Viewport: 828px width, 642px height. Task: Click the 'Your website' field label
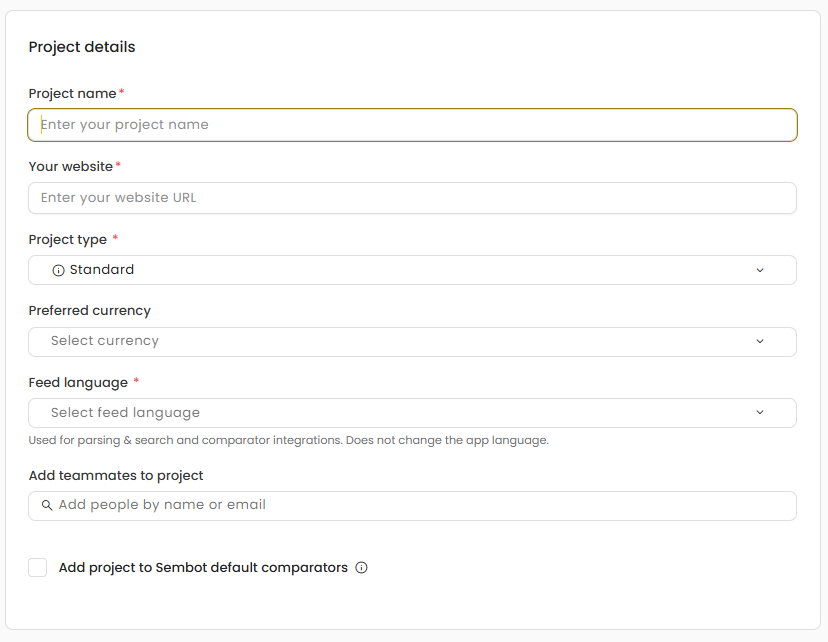point(70,167)
